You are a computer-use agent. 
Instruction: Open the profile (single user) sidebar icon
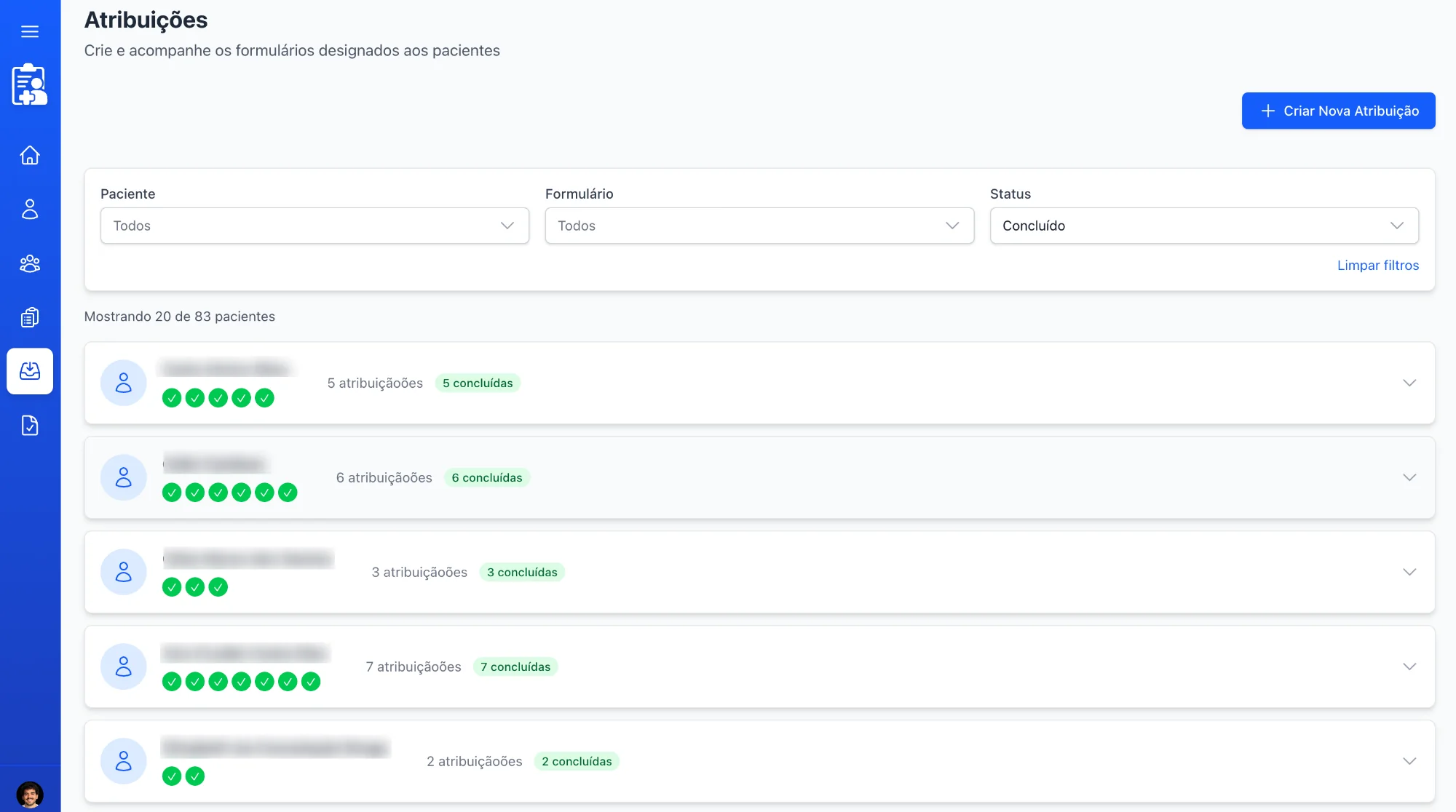30,210
